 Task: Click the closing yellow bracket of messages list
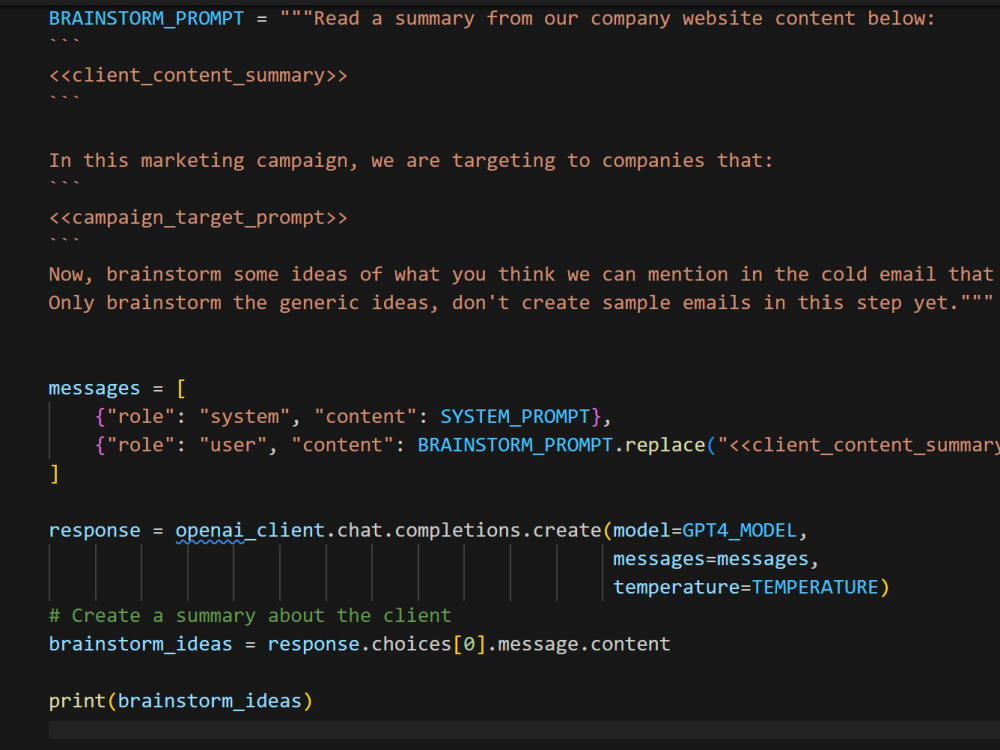pos(54,473)
